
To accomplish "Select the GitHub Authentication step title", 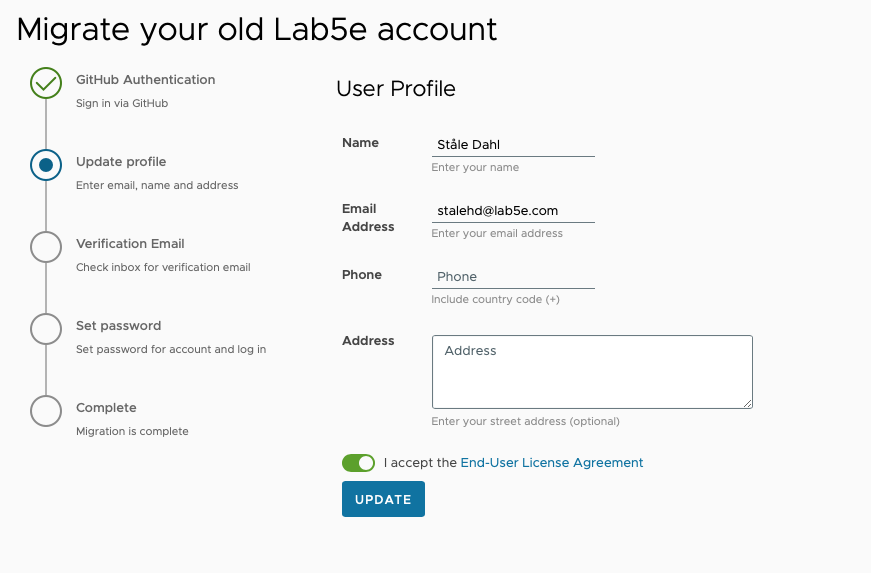I will pyautogui.click(x=146, y=80).
